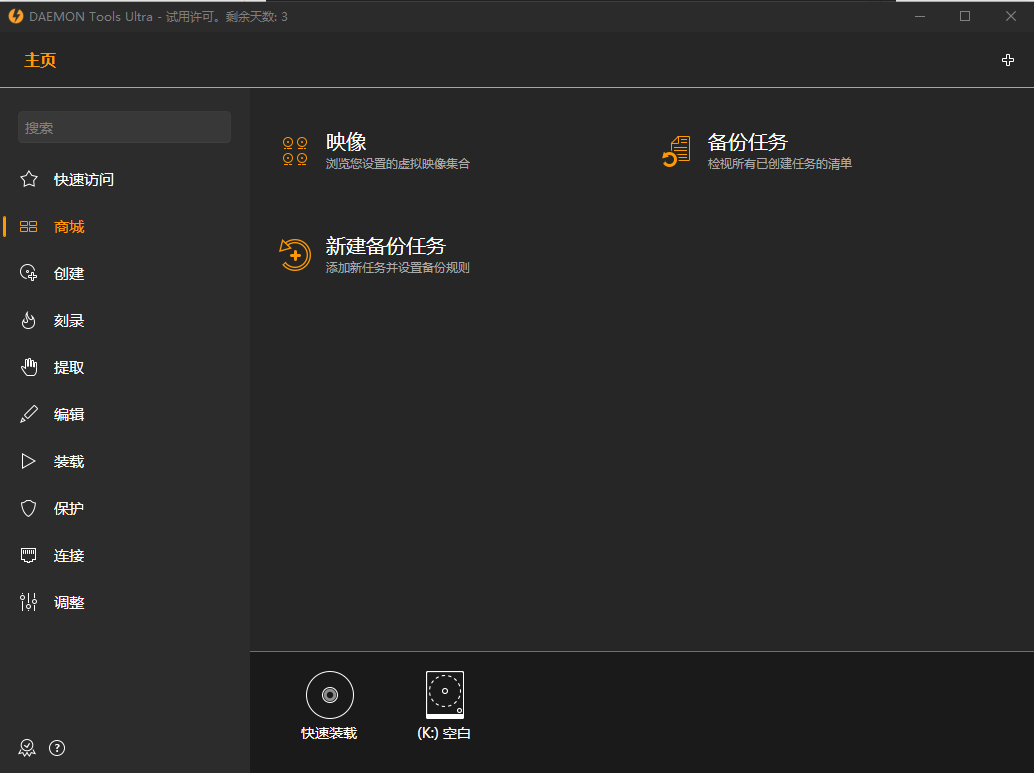
Task: Switch to the 主页 (Home) tab
Action: [x=39, y=60]
